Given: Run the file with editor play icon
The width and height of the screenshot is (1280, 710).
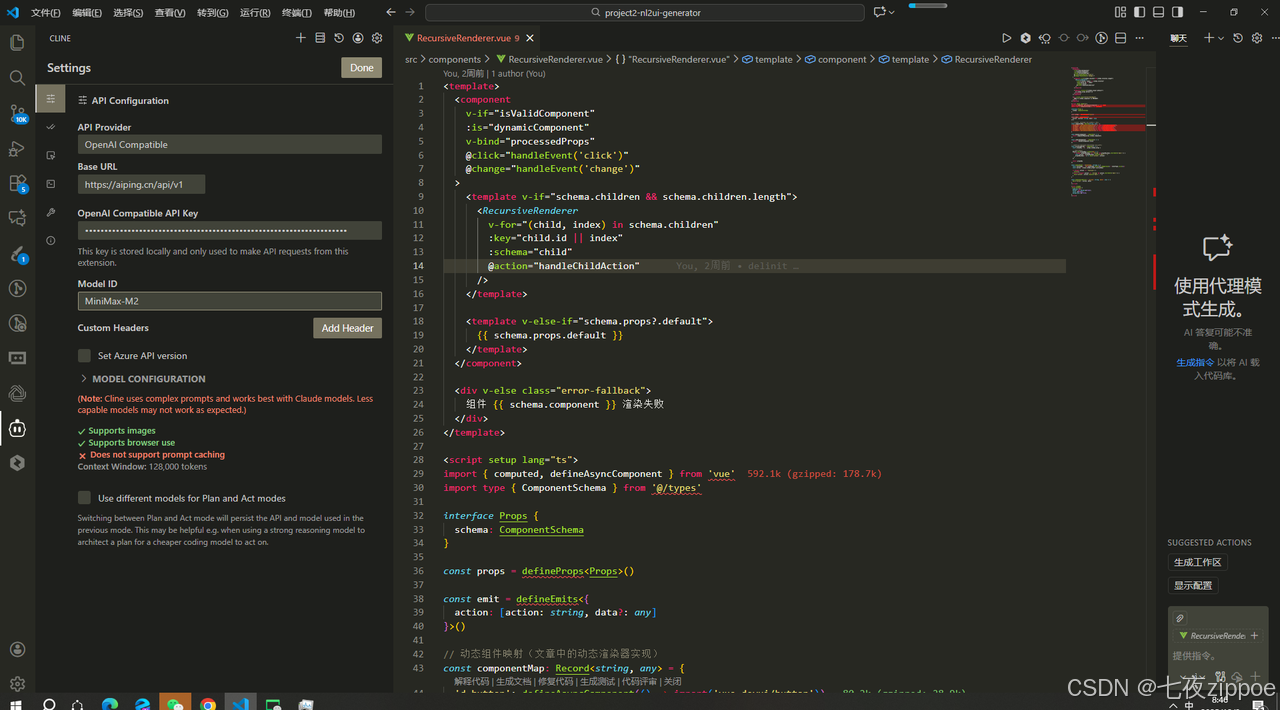Looking at the screenshot, I should coord(1006,38).
